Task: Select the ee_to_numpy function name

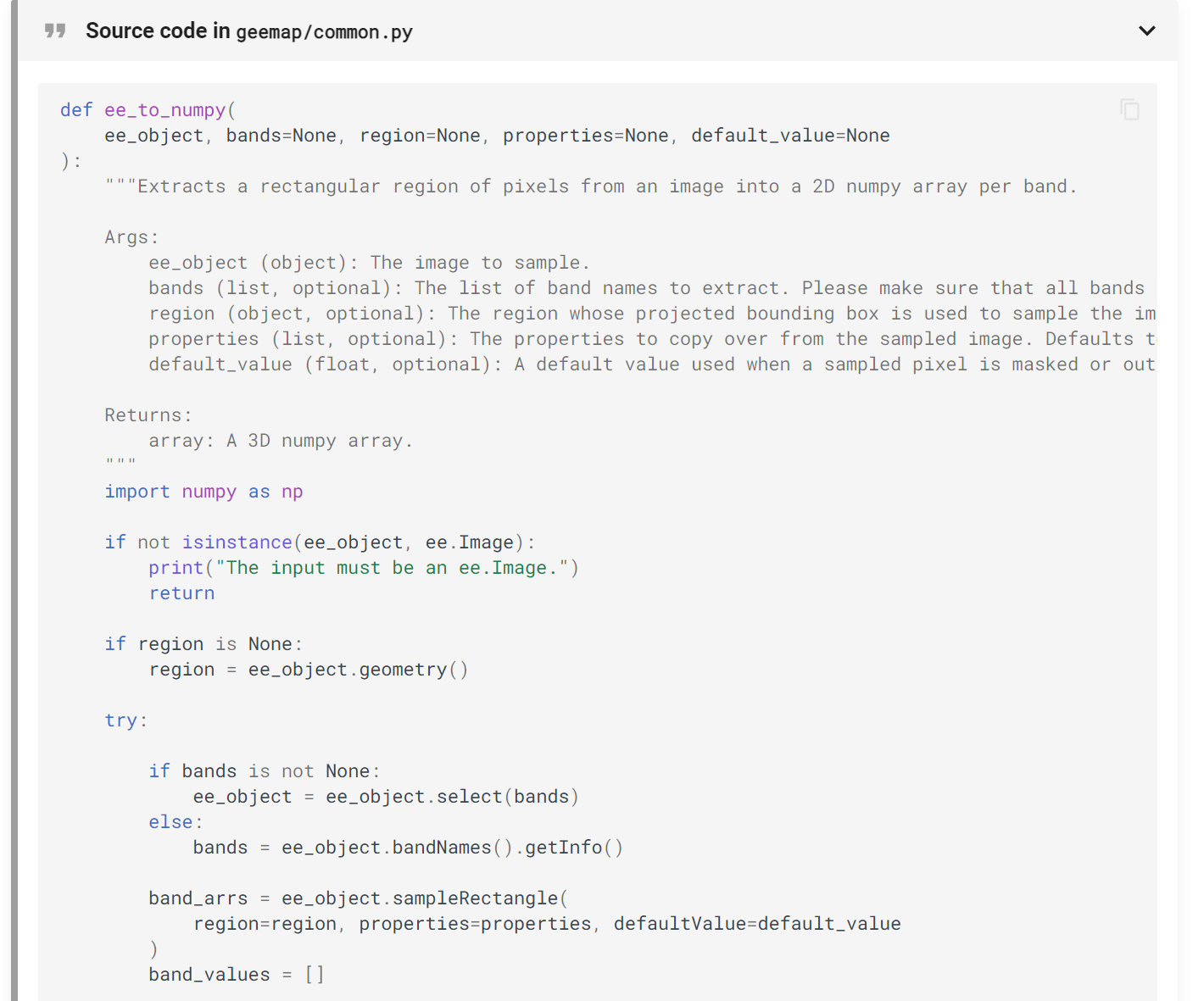Action: (164, 109)
